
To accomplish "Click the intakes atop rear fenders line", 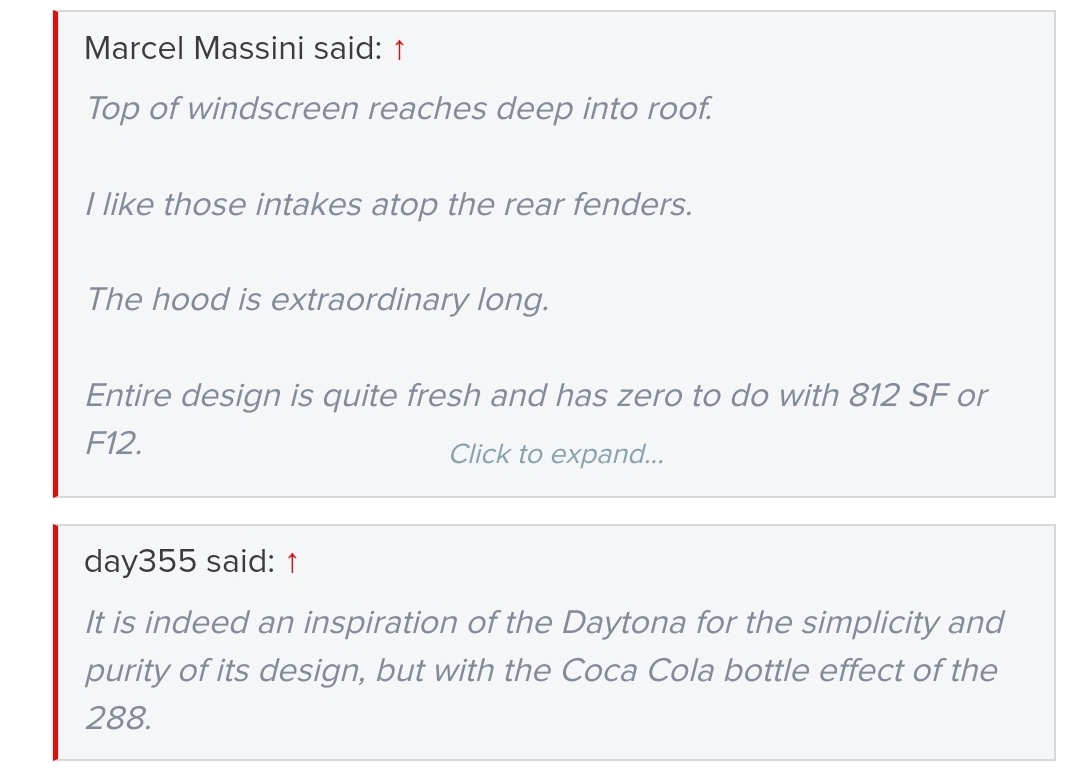I will pyautogui.click(x=388, y=204).
